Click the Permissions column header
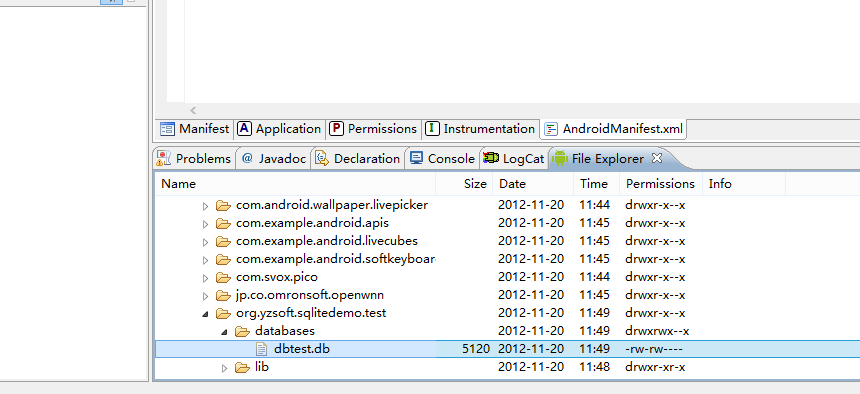 pyautogui.click(x=661, y=184)
